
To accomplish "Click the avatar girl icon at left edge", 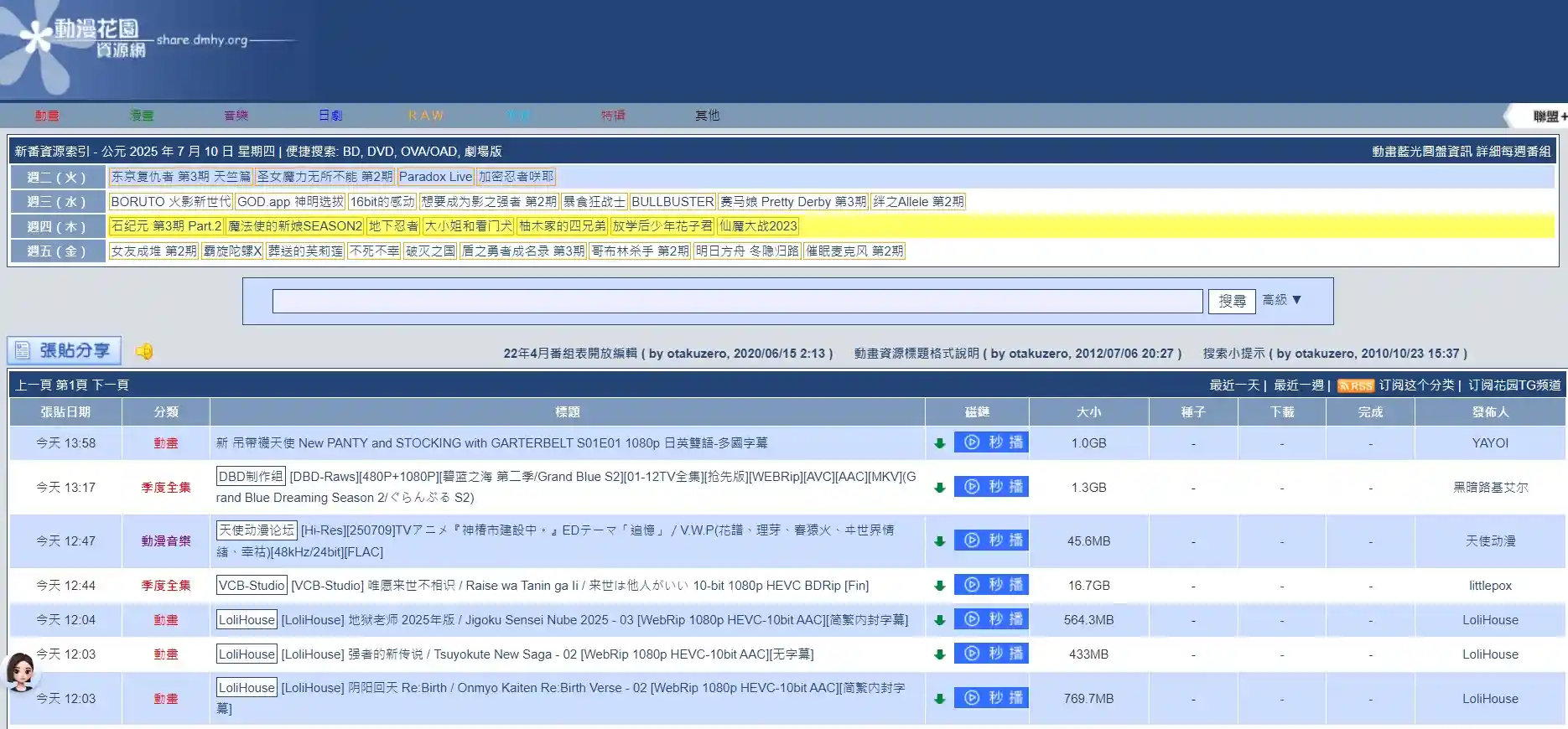I will (x=20, y=670).
